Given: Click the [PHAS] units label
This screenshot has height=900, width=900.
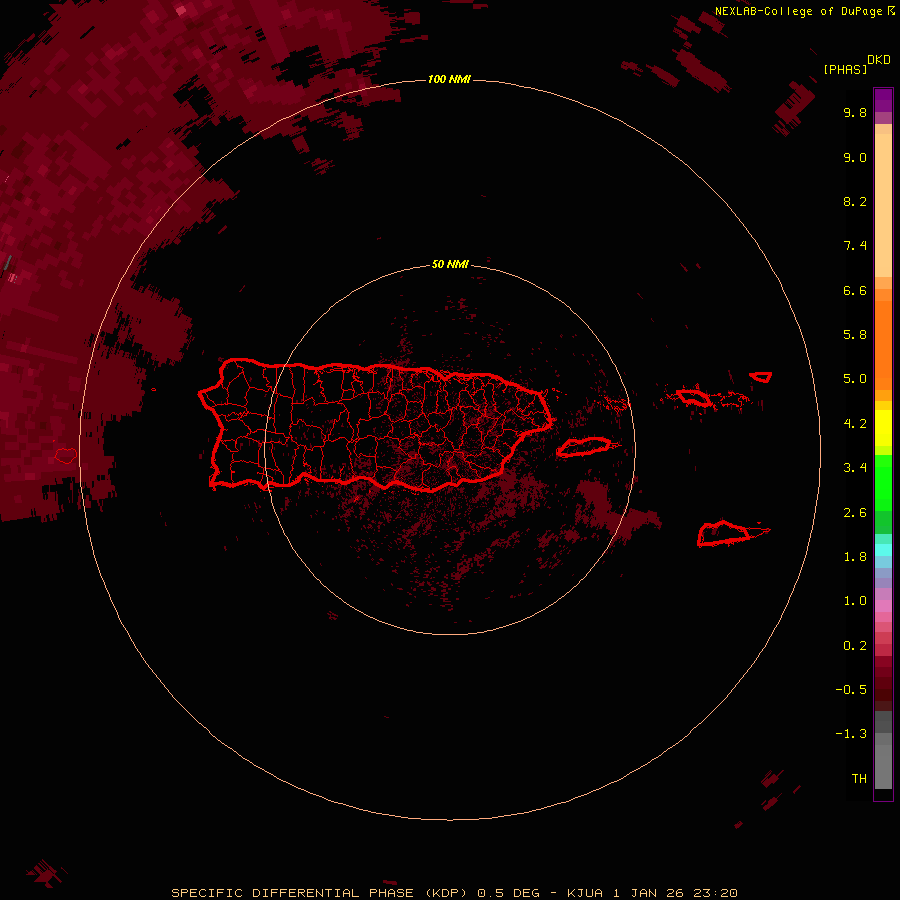Looking at the screenshot, I should 845,69.
